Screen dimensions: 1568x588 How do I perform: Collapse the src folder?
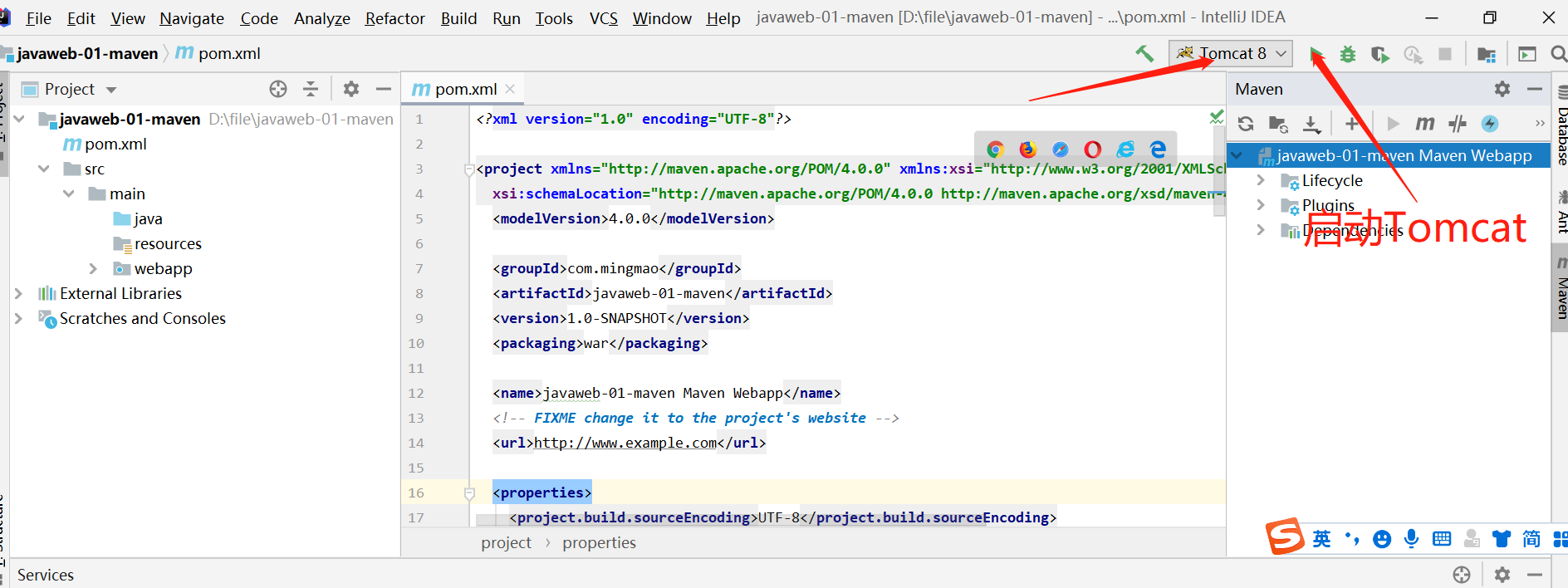pyautogui.click(x=44, y=169)
